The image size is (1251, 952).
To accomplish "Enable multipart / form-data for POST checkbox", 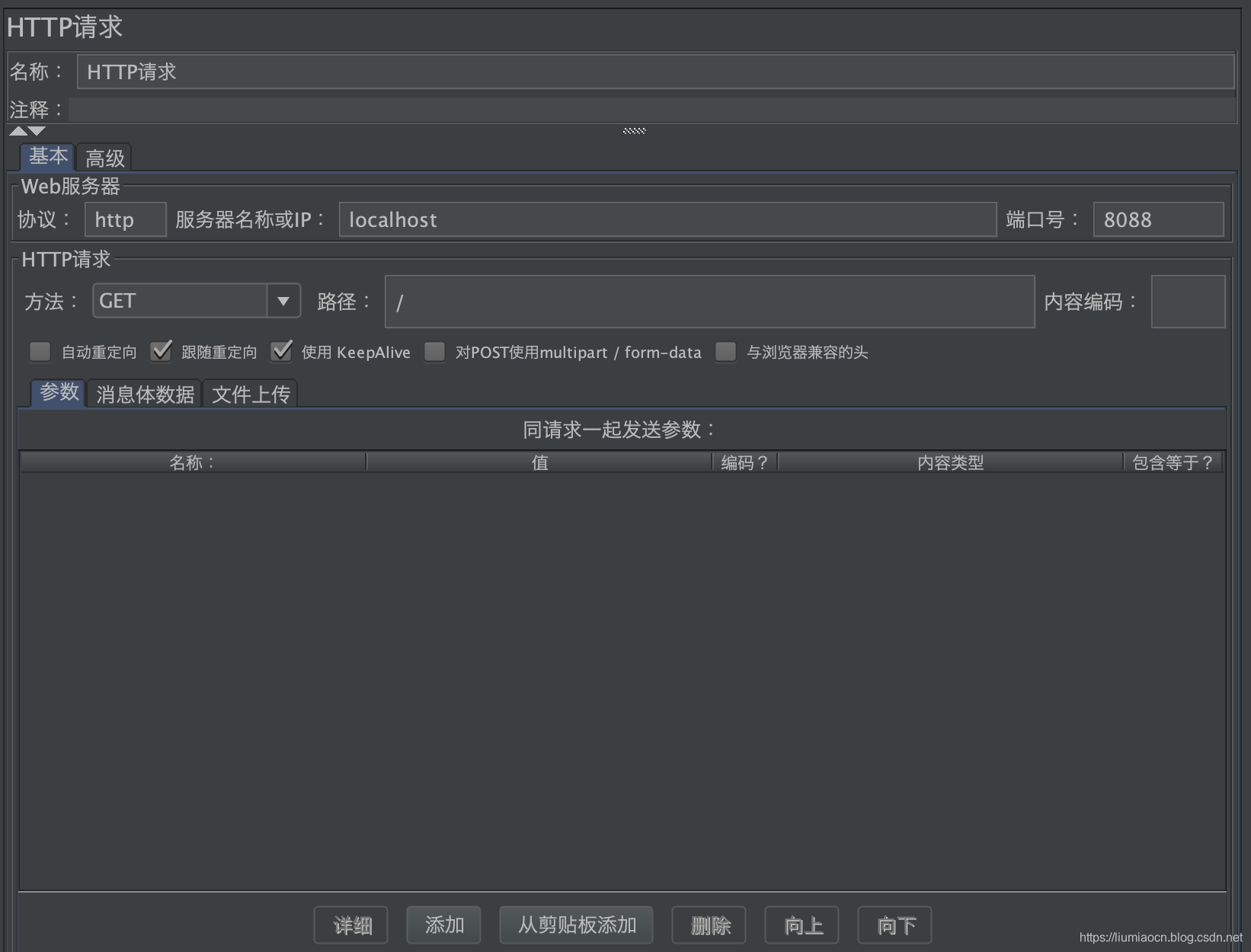I will pos(434,352).
